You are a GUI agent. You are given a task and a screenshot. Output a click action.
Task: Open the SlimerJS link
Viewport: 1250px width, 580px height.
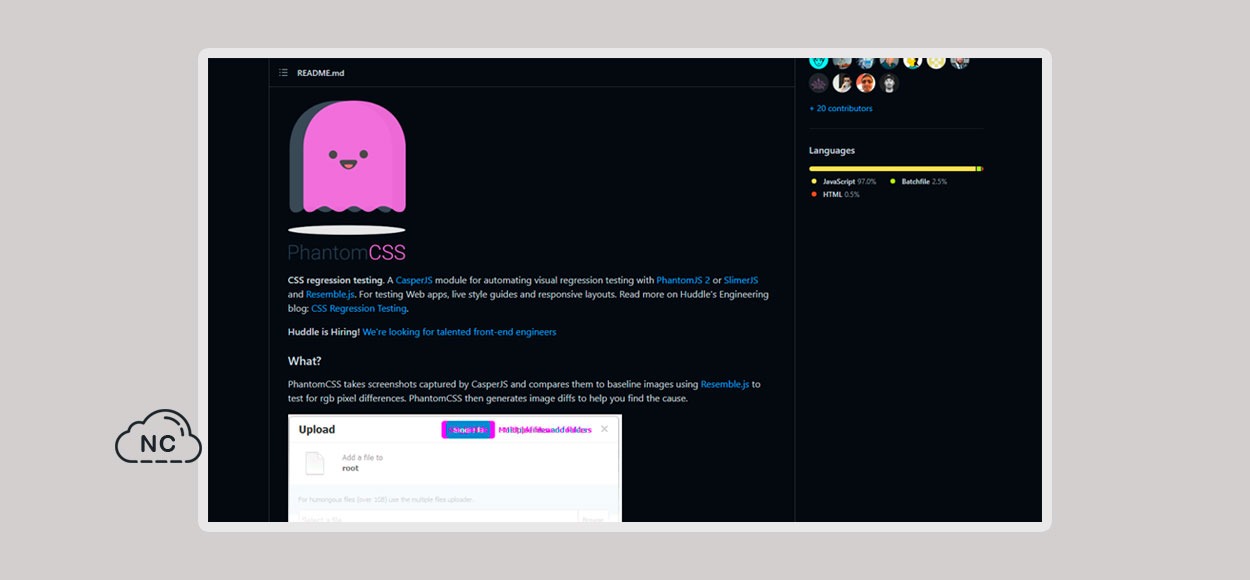pos(741,280)
